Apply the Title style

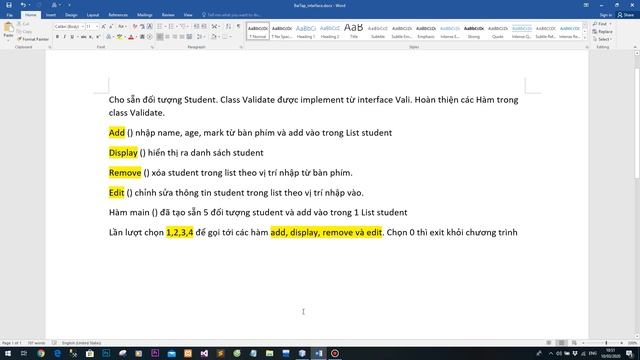(x=353, y=31)
